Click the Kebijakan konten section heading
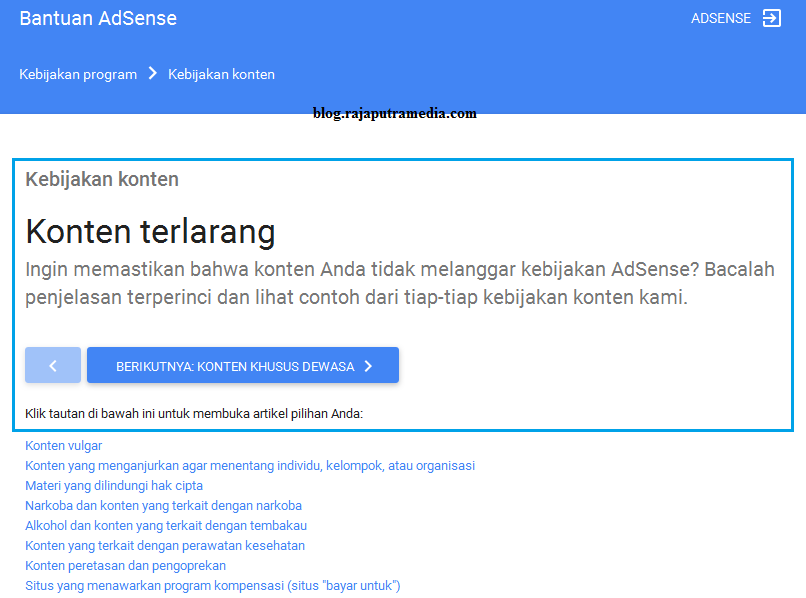The width and height of the screenshot is (806, 598). [102, 179]
